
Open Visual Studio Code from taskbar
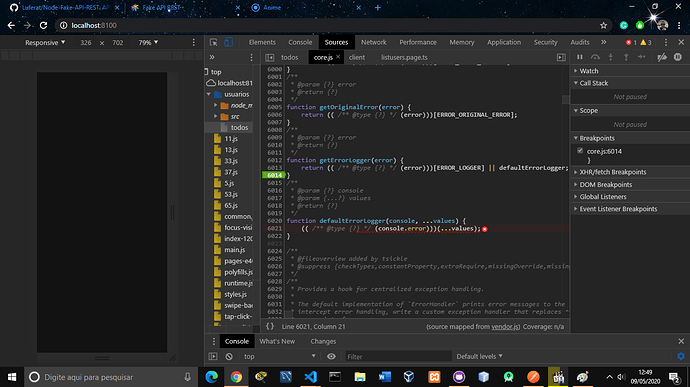click(x=310, y=377)
